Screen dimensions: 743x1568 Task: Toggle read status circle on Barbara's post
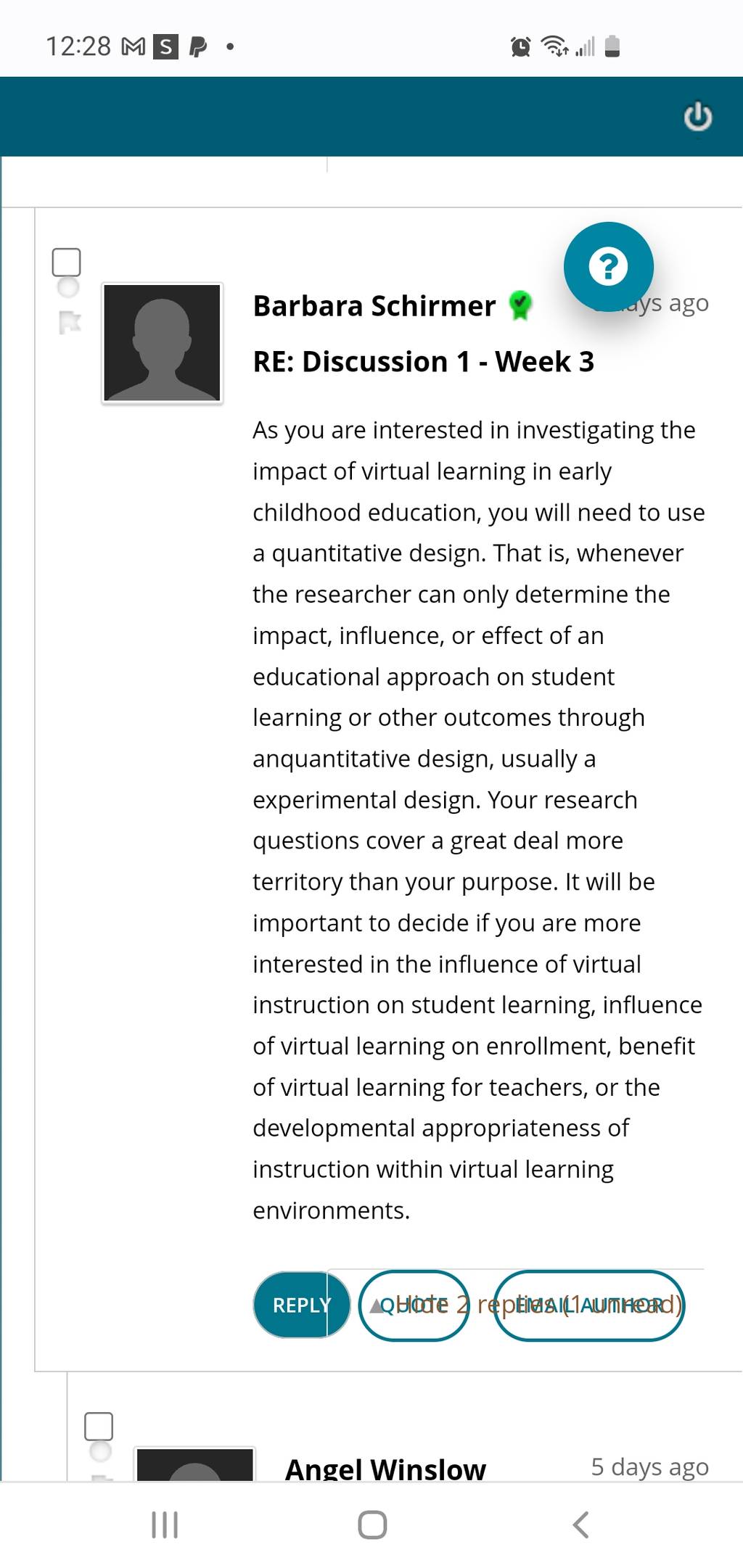68,287
